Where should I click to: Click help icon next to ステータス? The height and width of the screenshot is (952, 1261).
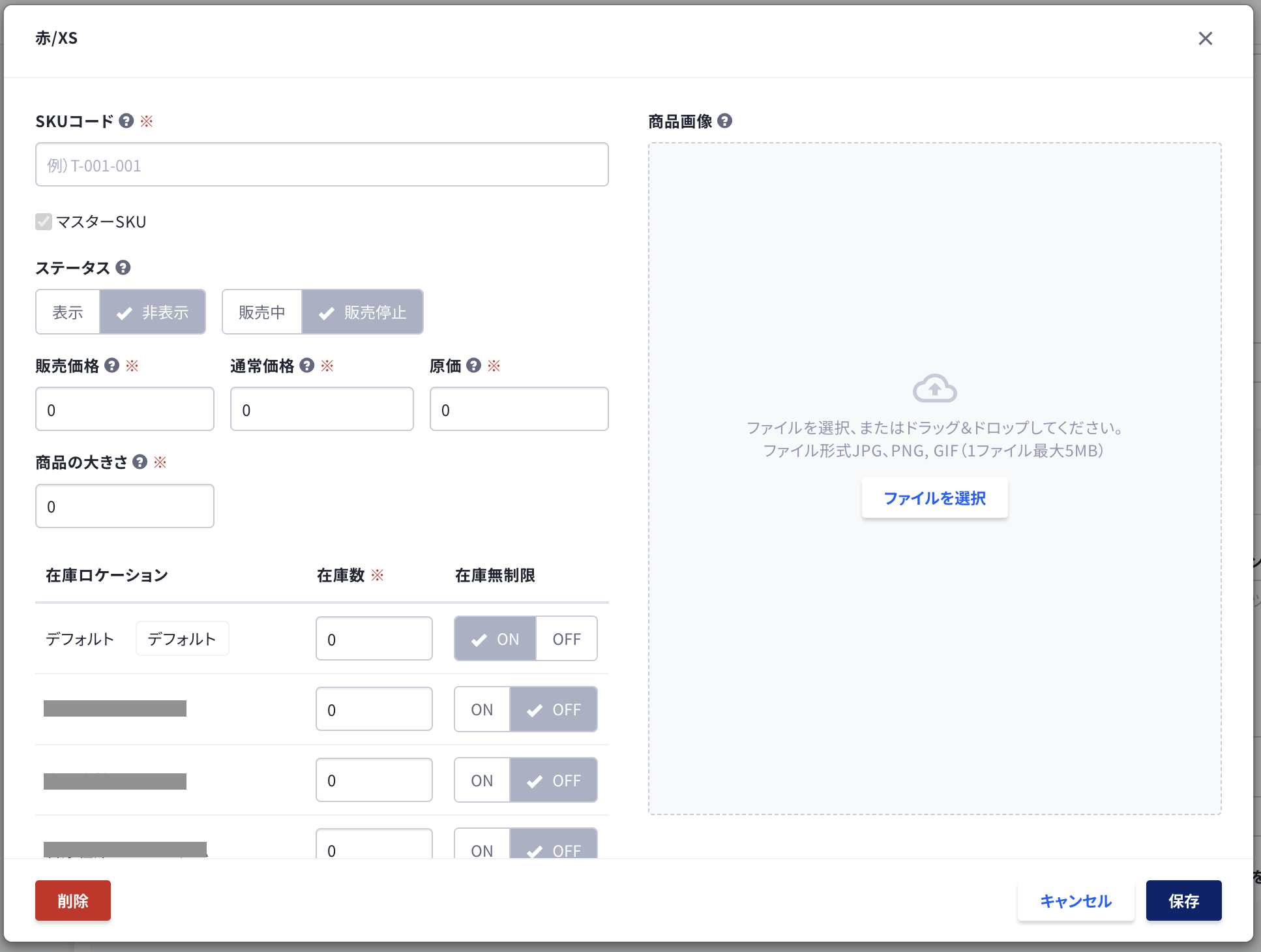[123, 267]
